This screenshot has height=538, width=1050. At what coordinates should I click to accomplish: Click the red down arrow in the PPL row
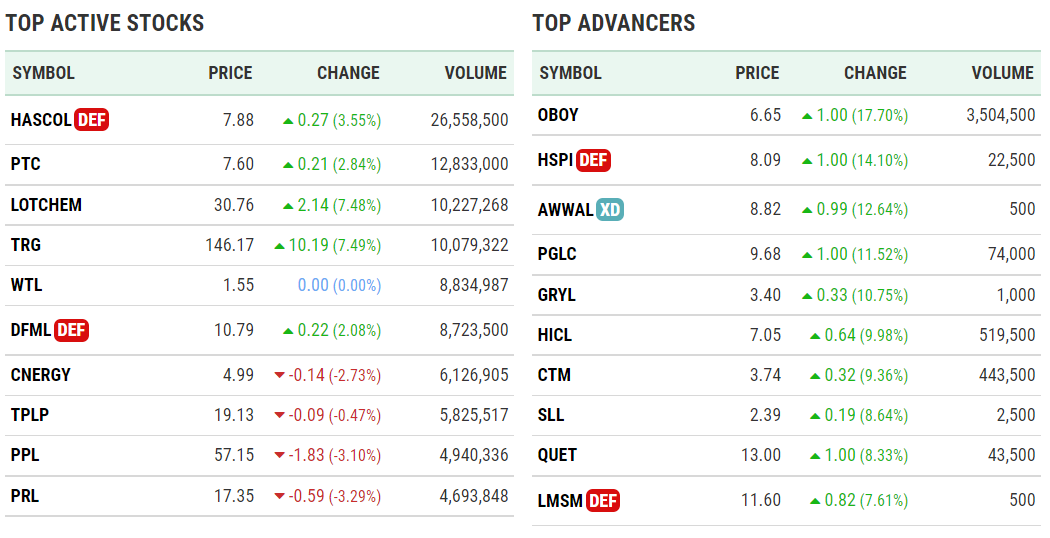pos(279,455)
